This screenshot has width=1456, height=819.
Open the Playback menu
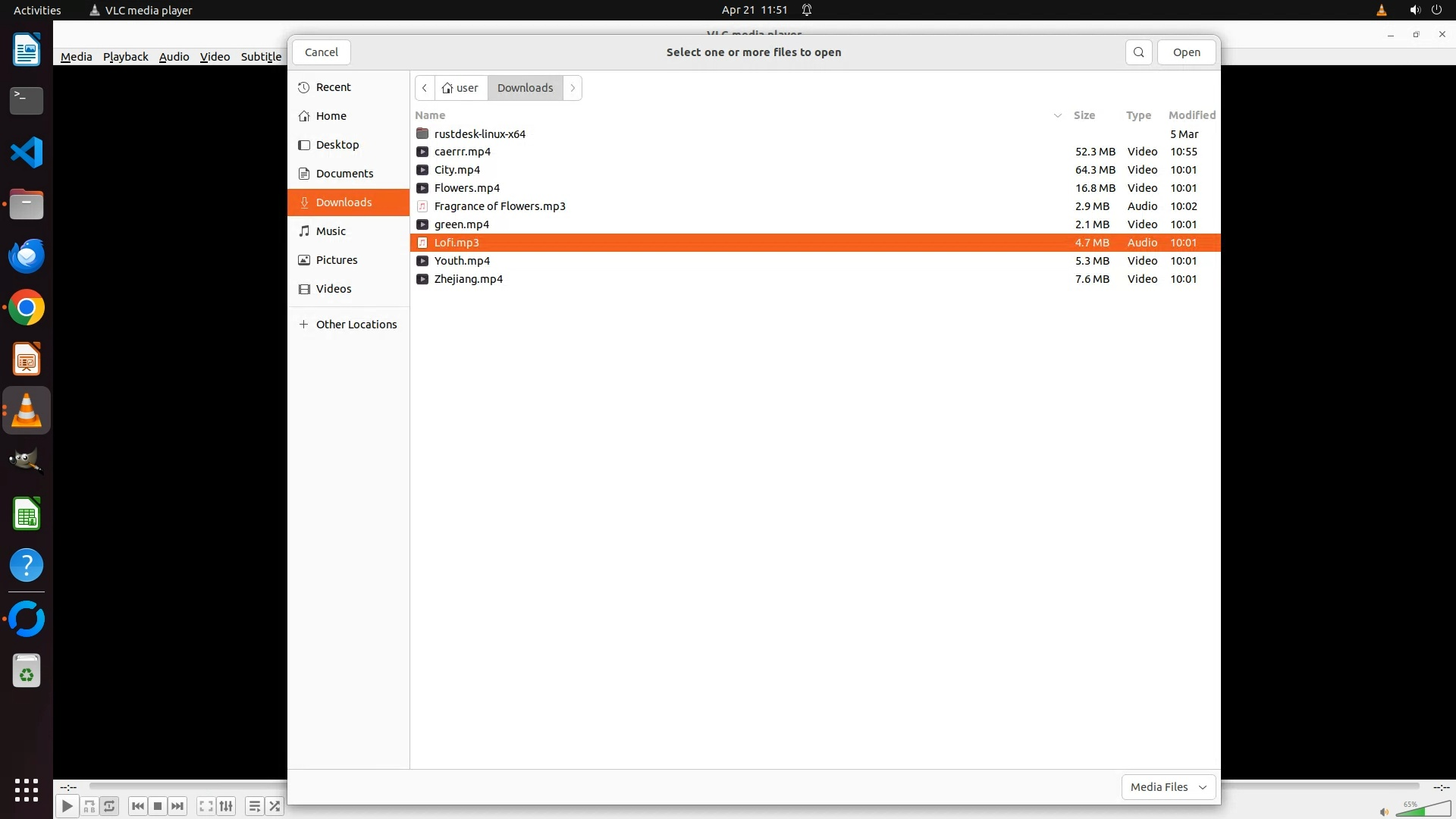(x=125, y=57)
